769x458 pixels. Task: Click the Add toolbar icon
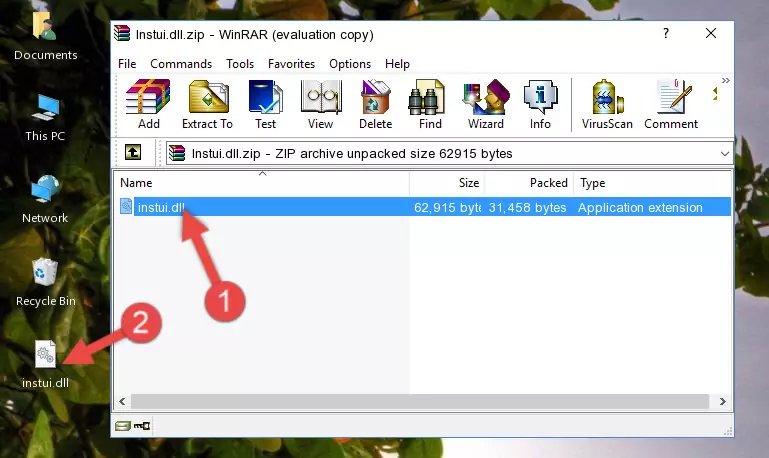tap(148, 104)
